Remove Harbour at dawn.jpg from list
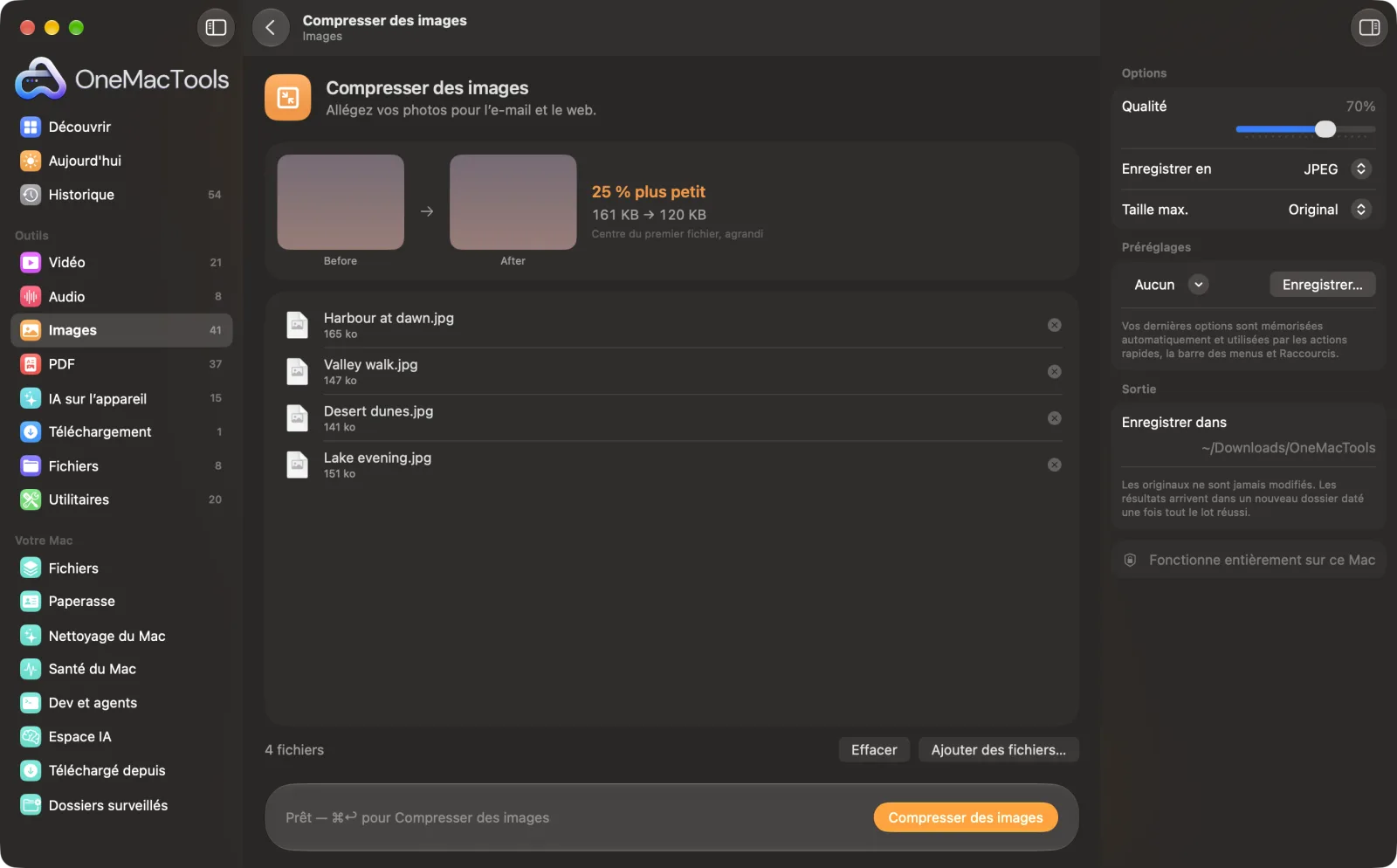The image size is (1397, 868). pyautogui.click(x=1055, y=325)
